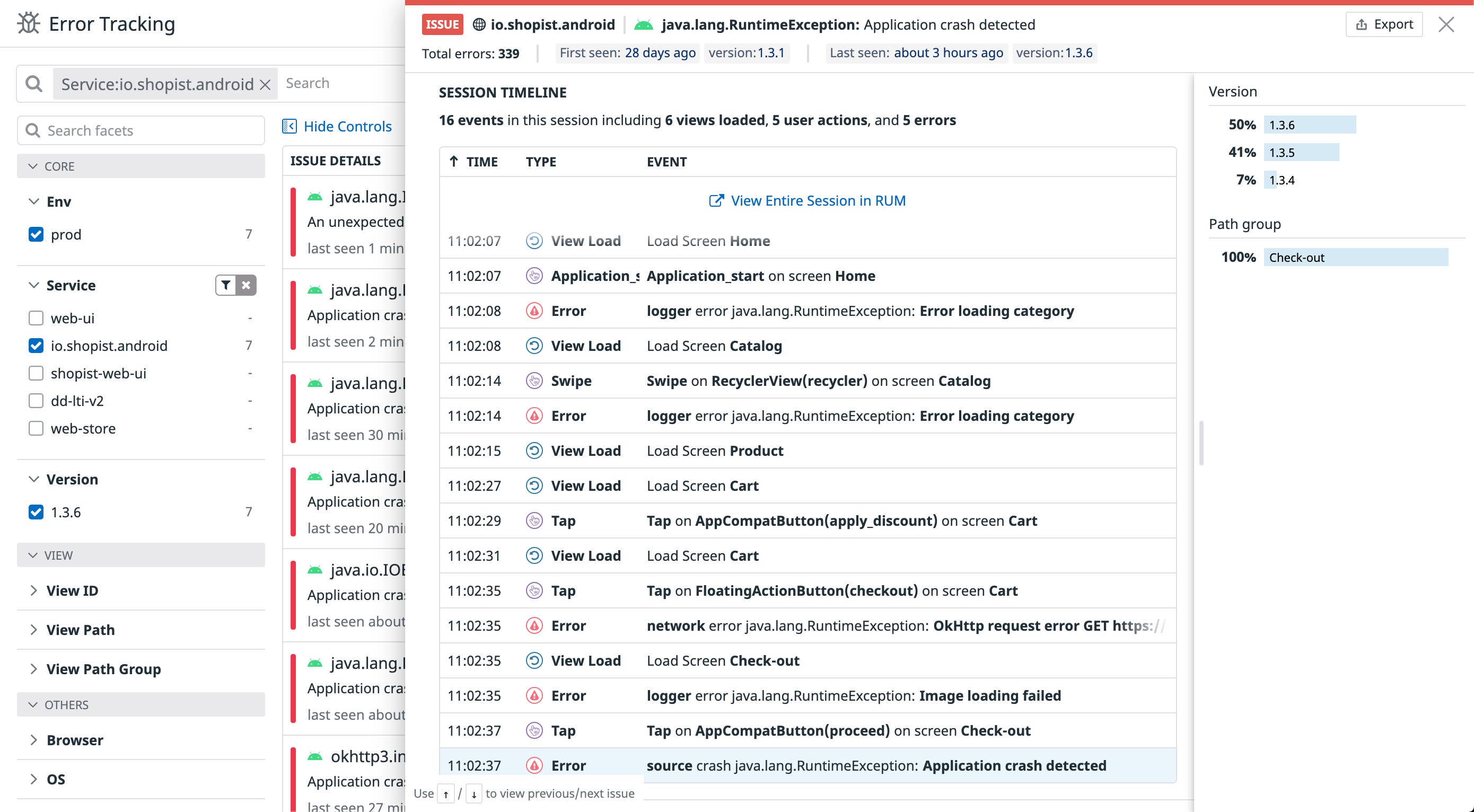Click the Error event icon at 11:02:37
This screenshot has width=1474, height=812.
pos(533,765)
